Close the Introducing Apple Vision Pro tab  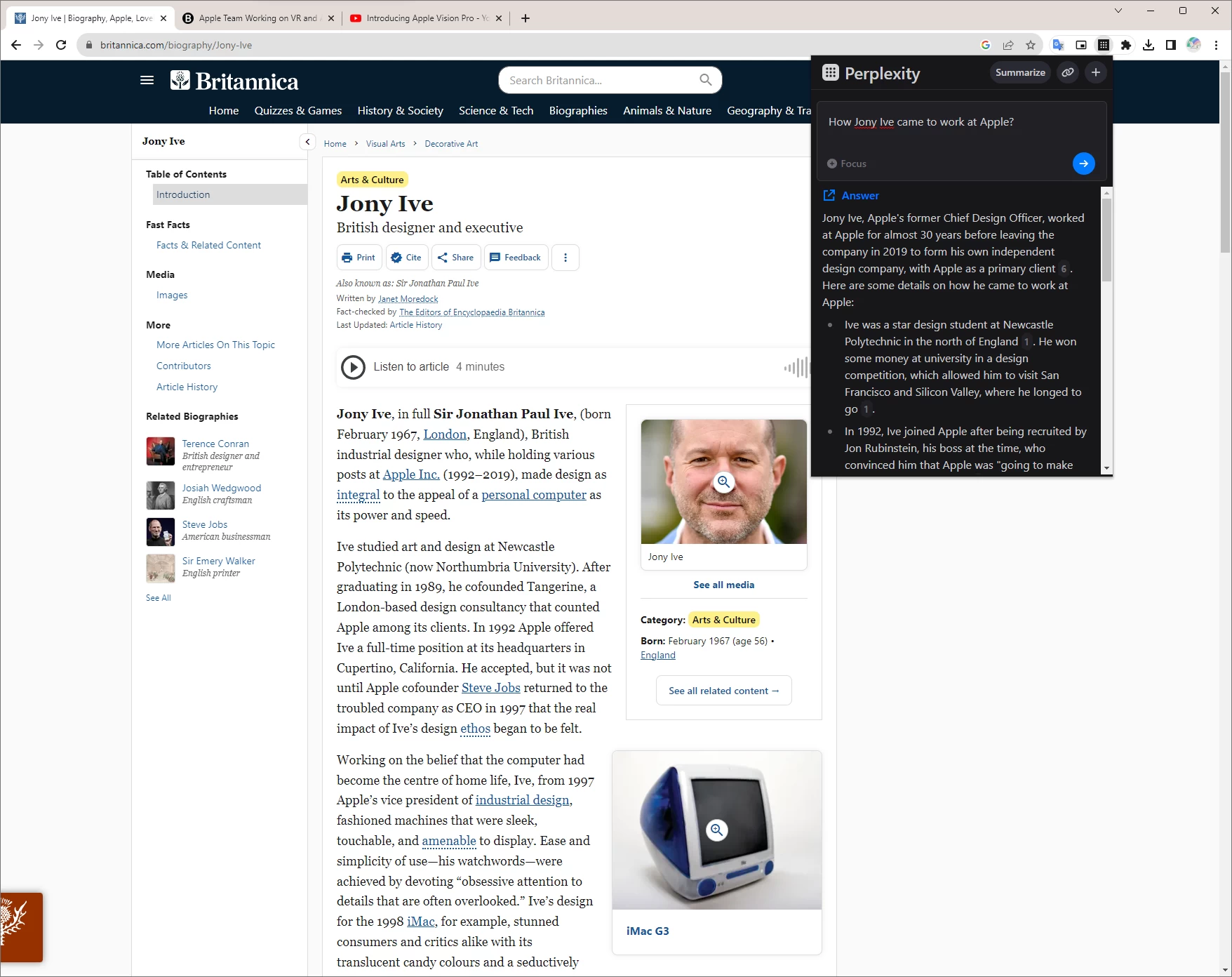(499, 18)
